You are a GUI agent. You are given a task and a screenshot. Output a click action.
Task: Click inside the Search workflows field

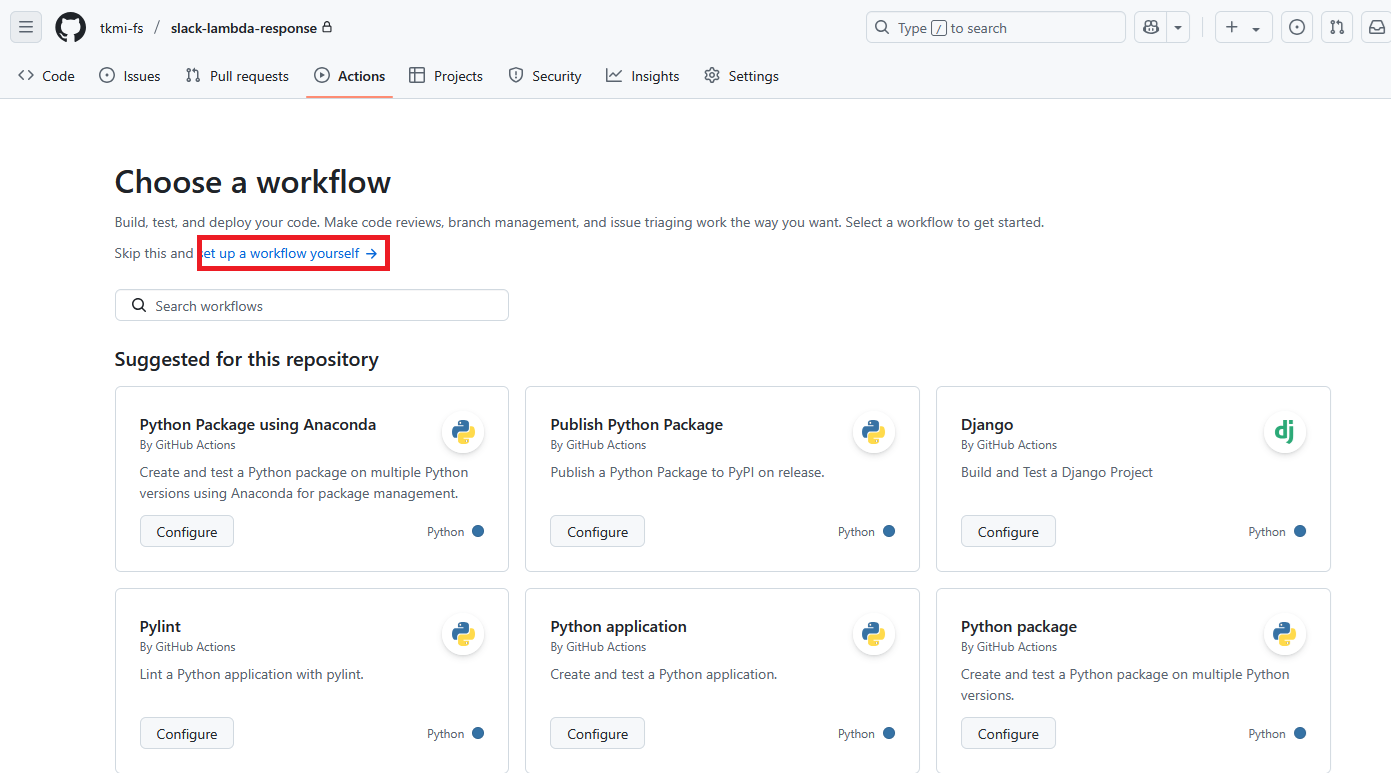[x=311, y=305]
